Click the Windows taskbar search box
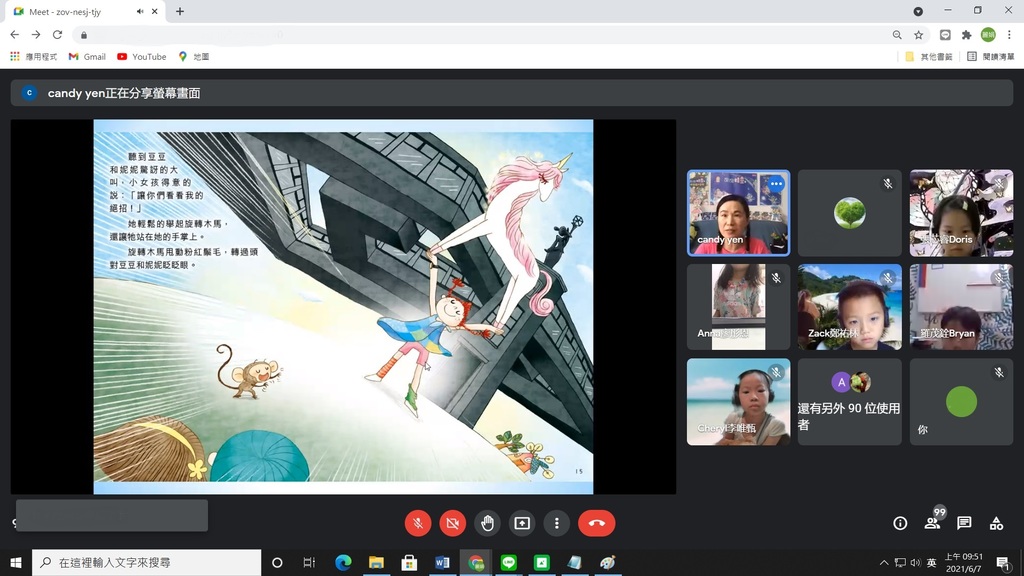The width and height of the screenshot is (1024, 576). (x=146, y=562)
